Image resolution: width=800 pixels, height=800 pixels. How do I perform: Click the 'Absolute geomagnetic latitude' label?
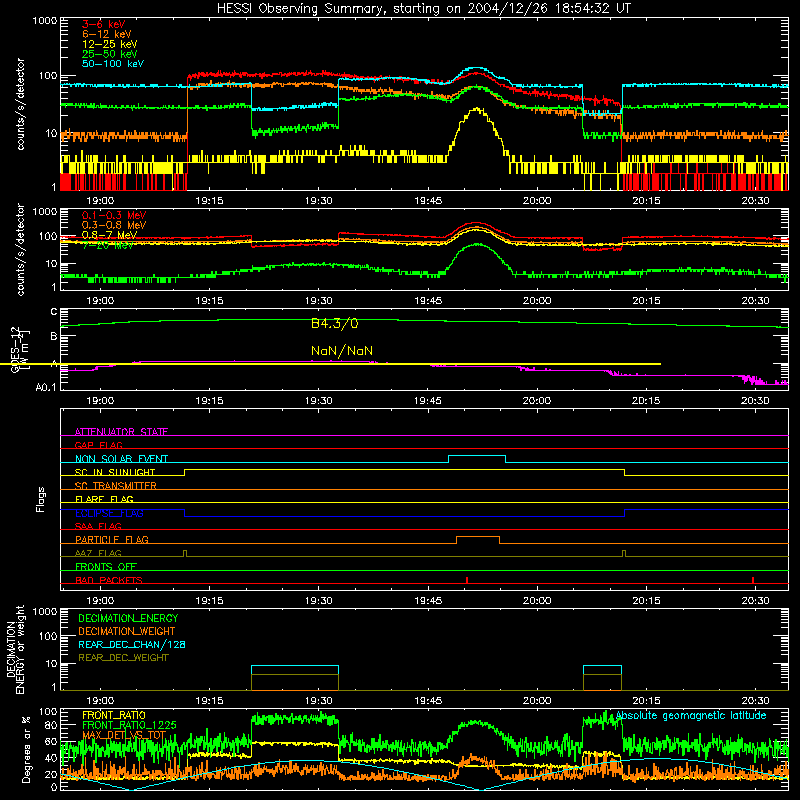(x=691, y=715)
